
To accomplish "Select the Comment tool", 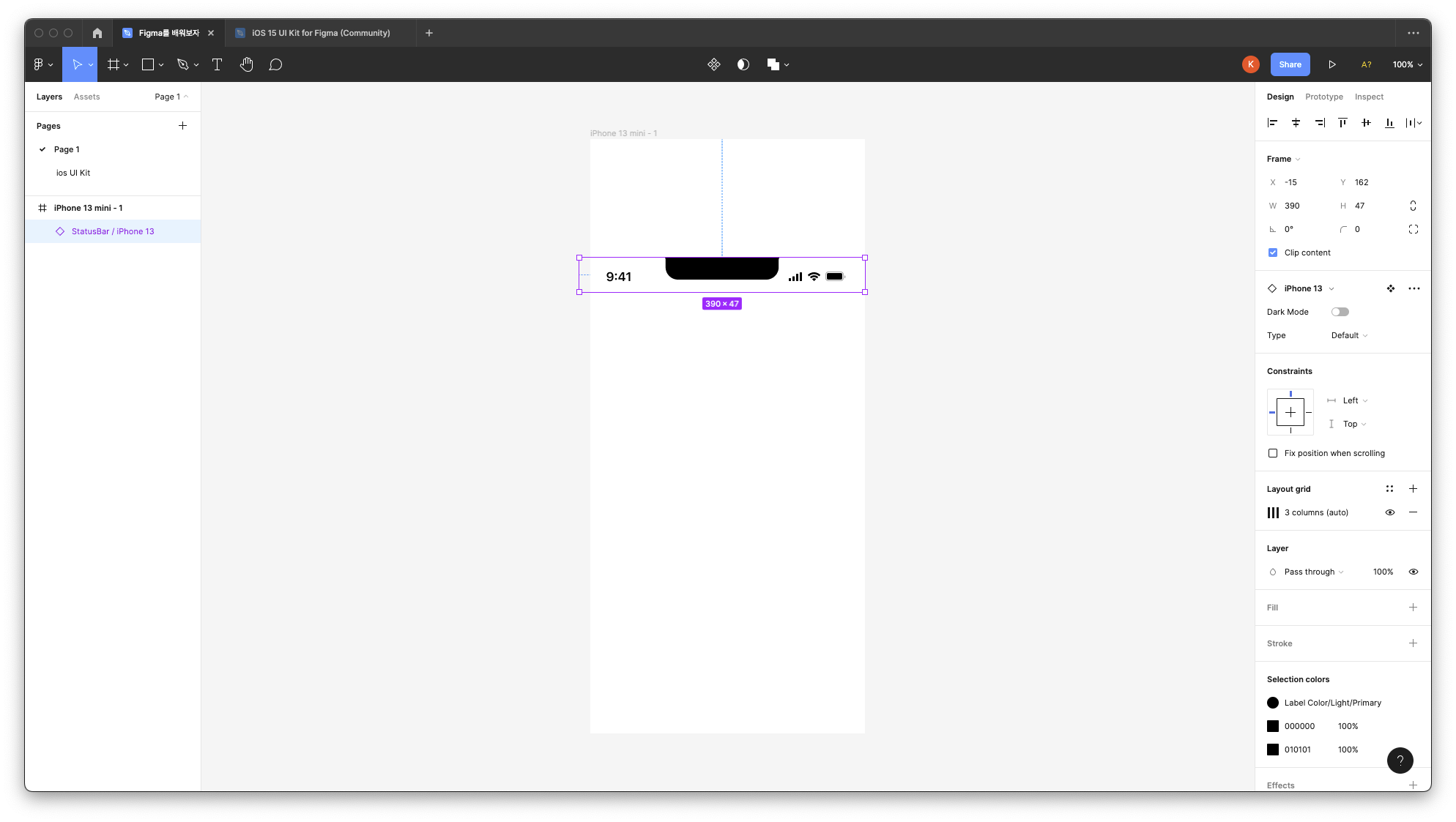I will (x=275, y=64).
